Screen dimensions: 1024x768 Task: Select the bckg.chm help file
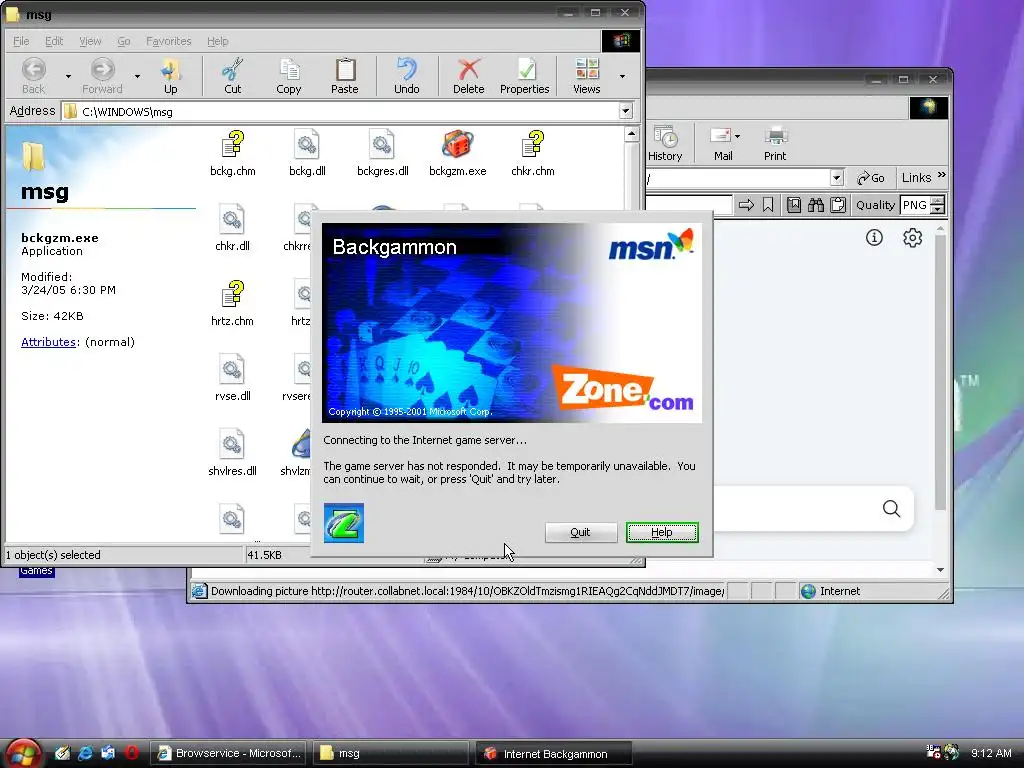[232, 154]
